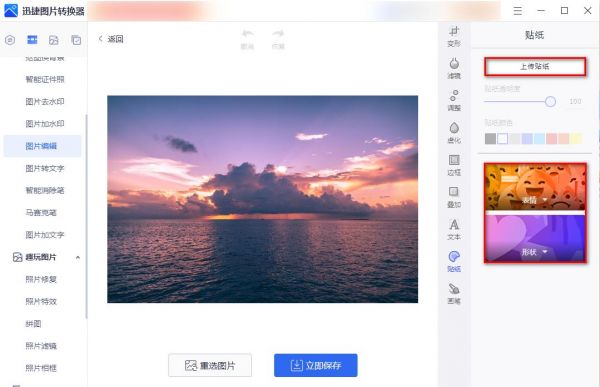
Task: Select the 贴纸 sticker tool
Action: [454, 261]
